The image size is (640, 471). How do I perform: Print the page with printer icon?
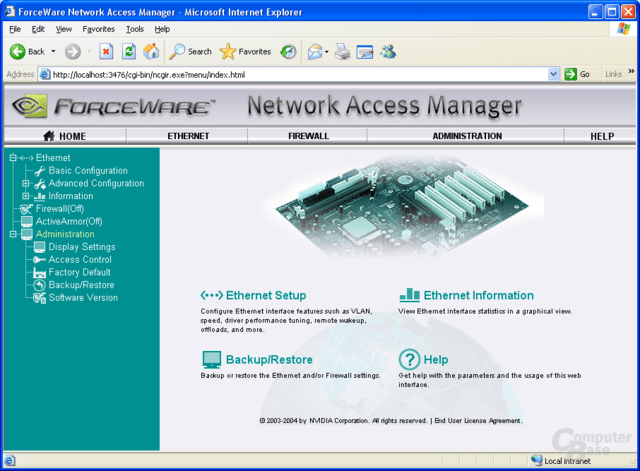point(342,52)
